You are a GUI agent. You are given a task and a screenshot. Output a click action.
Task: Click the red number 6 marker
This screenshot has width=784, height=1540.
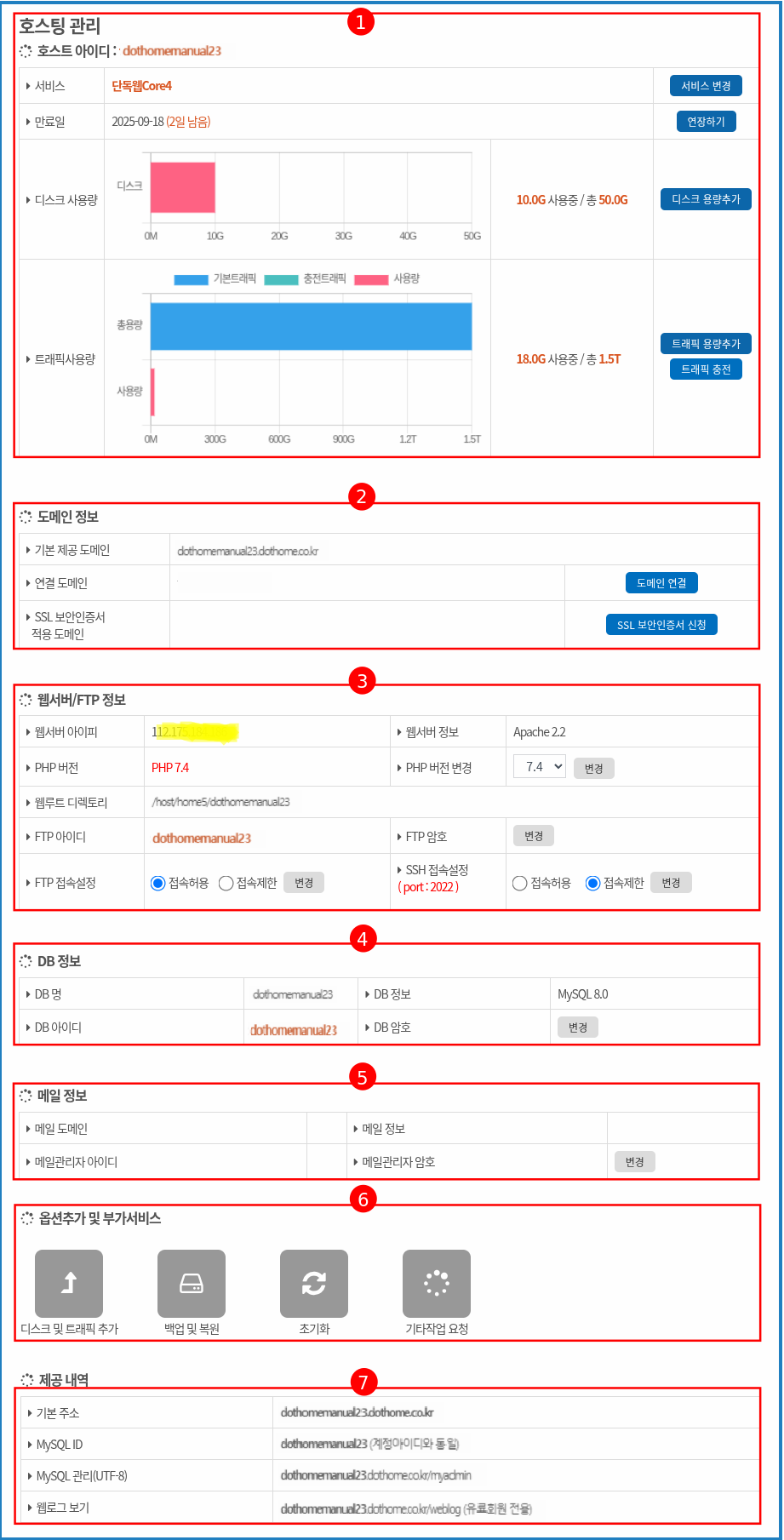(x=363, y=1199)
